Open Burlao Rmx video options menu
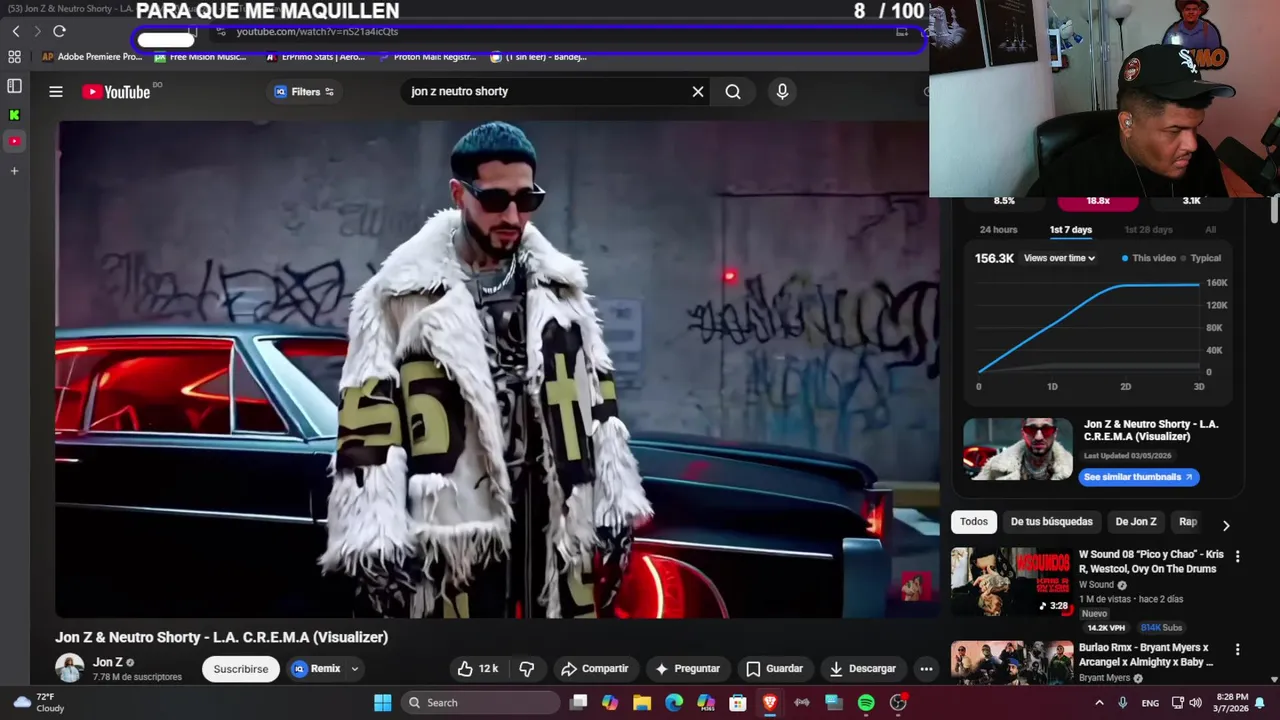 coord(1237,649)
